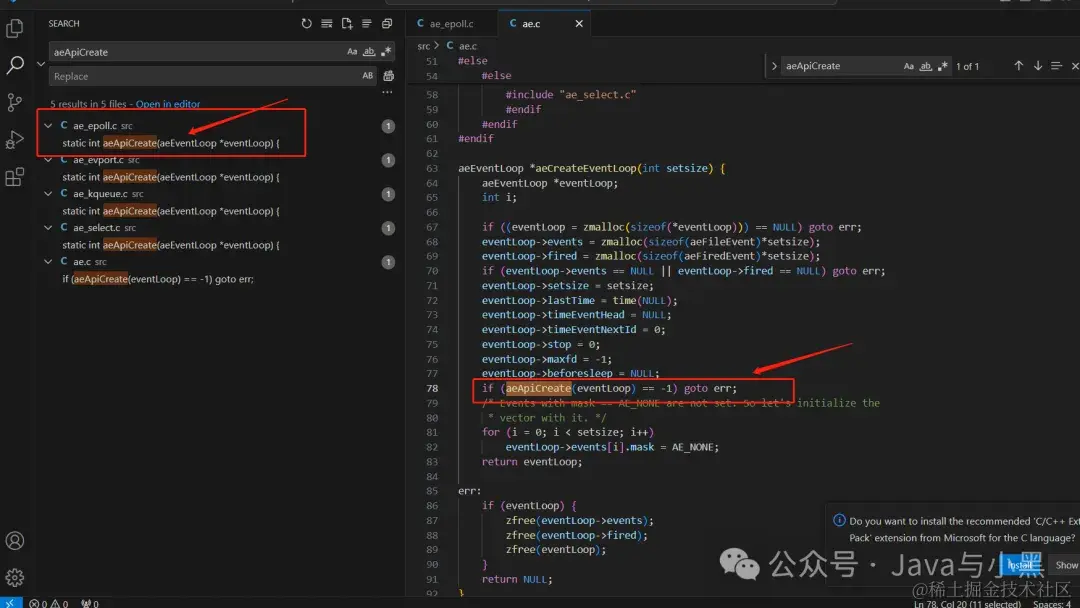Refresh the search results
This screenshot has height=608, width=1080.
(x=307, y=23)
